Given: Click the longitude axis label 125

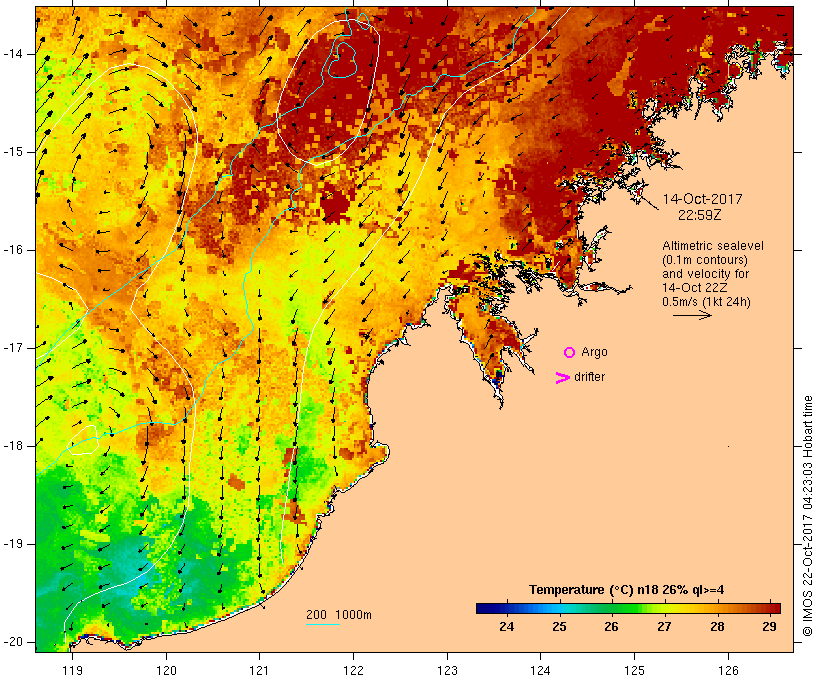Looking at the screenshot, I should (634, 671).
